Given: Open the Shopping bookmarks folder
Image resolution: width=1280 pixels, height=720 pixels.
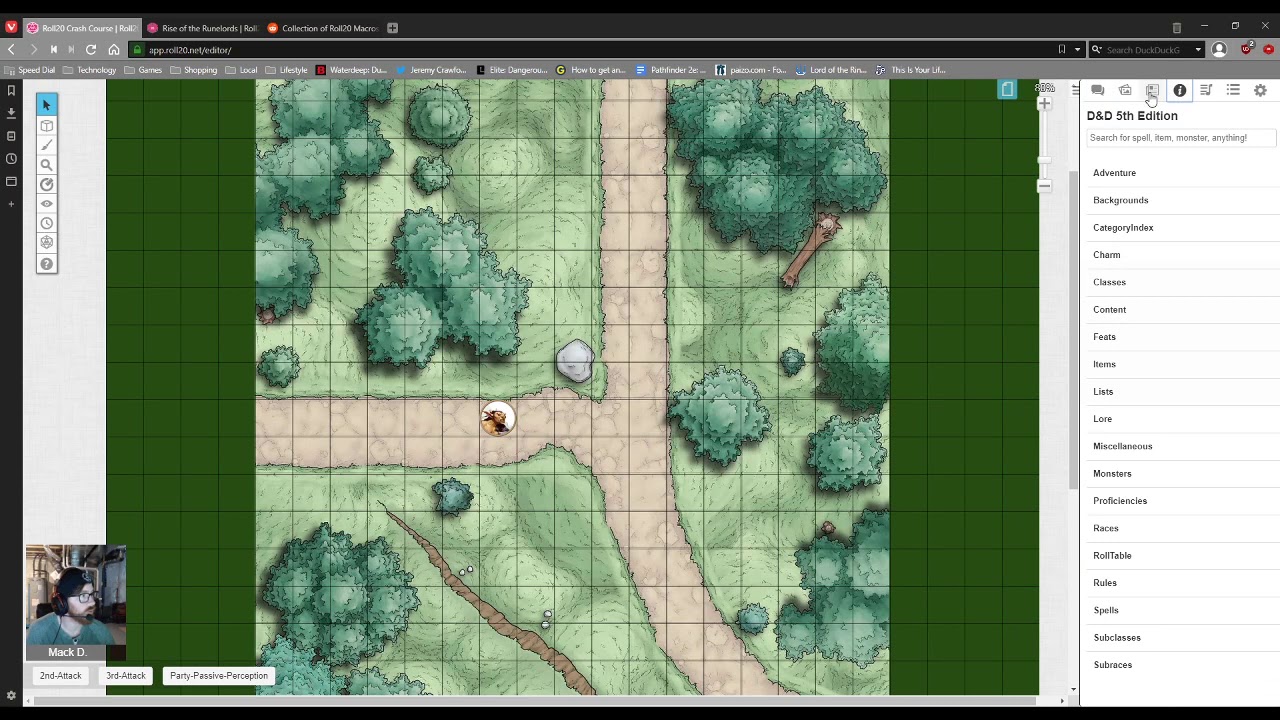Looking at the screenshot, I should tap(193, 70).
